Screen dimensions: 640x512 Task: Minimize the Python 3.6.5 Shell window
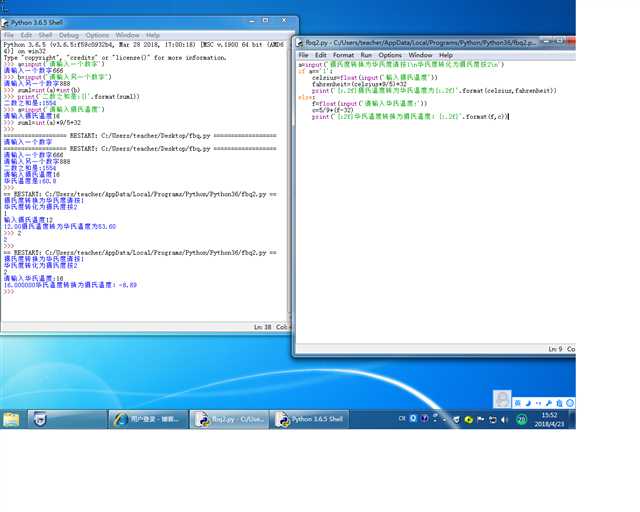[x=252, y=20]
